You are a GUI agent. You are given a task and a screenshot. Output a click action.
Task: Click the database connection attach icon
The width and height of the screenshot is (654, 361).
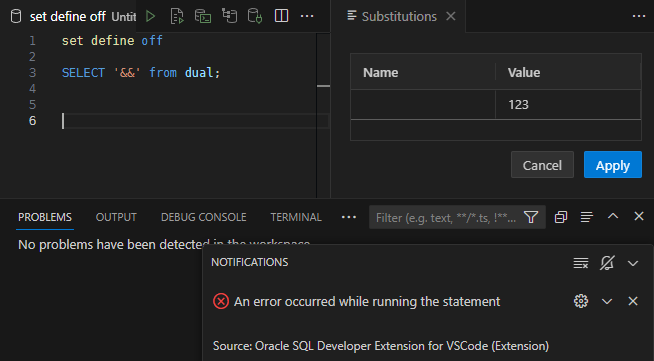(x=255, y=16)
